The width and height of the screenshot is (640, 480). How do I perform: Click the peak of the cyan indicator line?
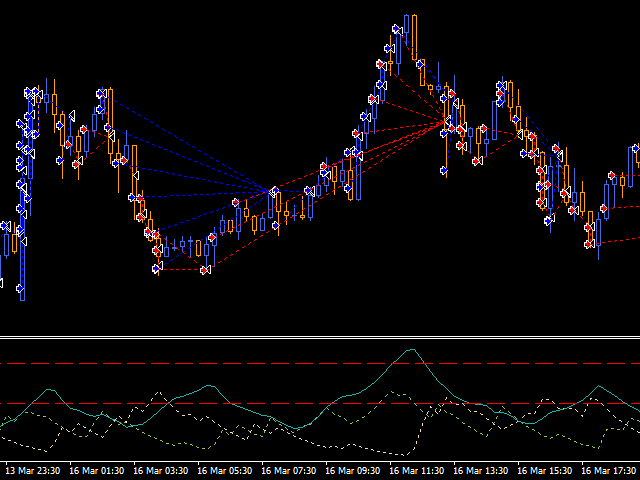tap(410, 350)
